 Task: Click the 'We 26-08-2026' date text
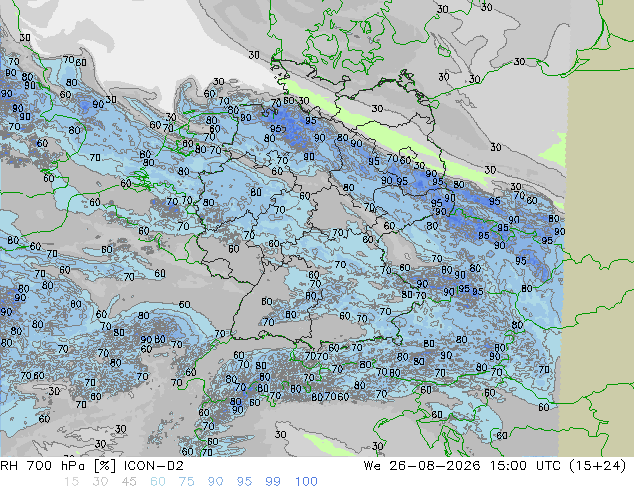tap(422, 466)
